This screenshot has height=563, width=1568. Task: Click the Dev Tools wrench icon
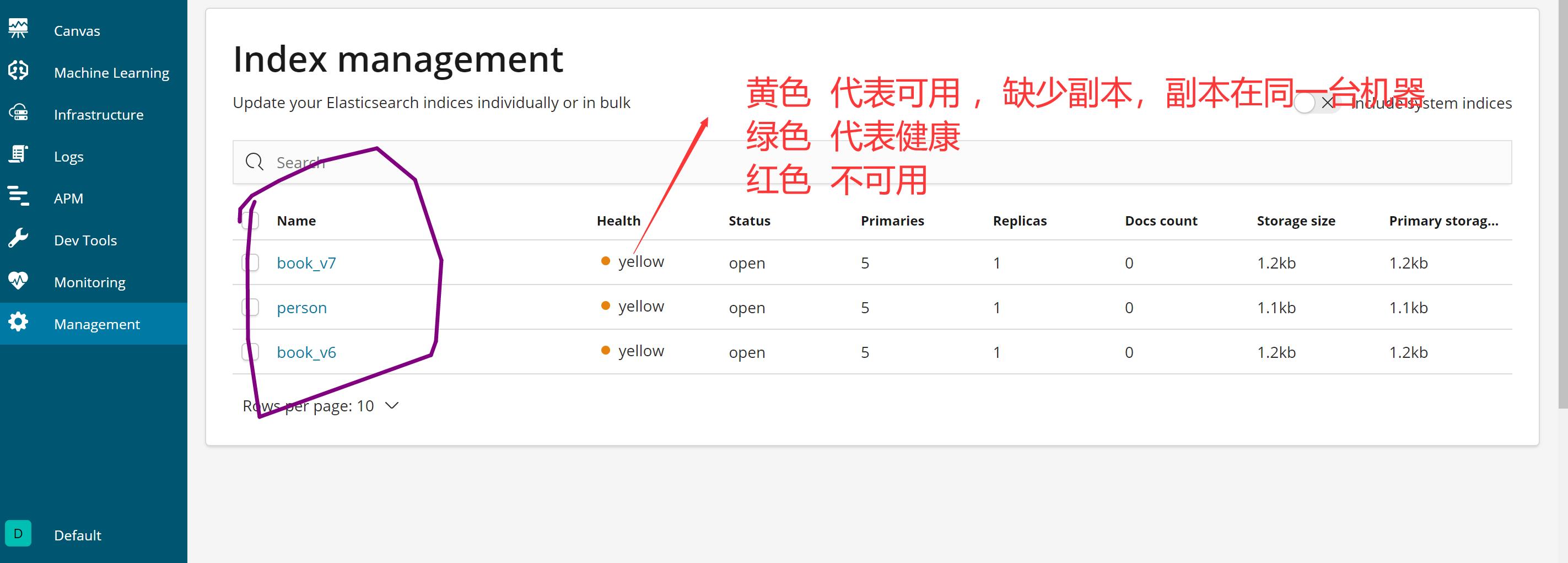(18, 239)
